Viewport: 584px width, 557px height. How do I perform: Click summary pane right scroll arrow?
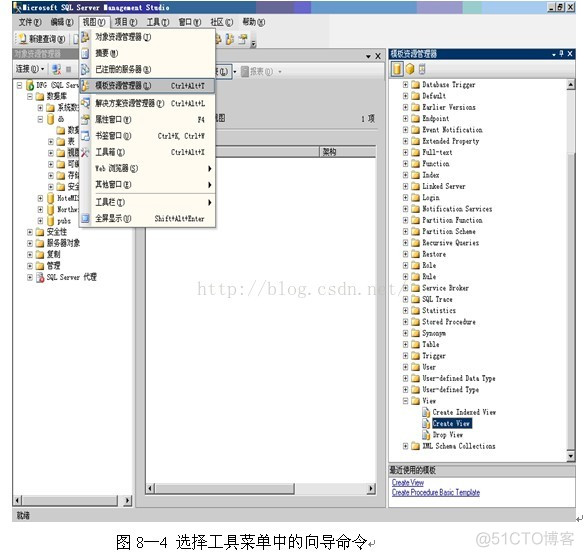click(371, 488)
